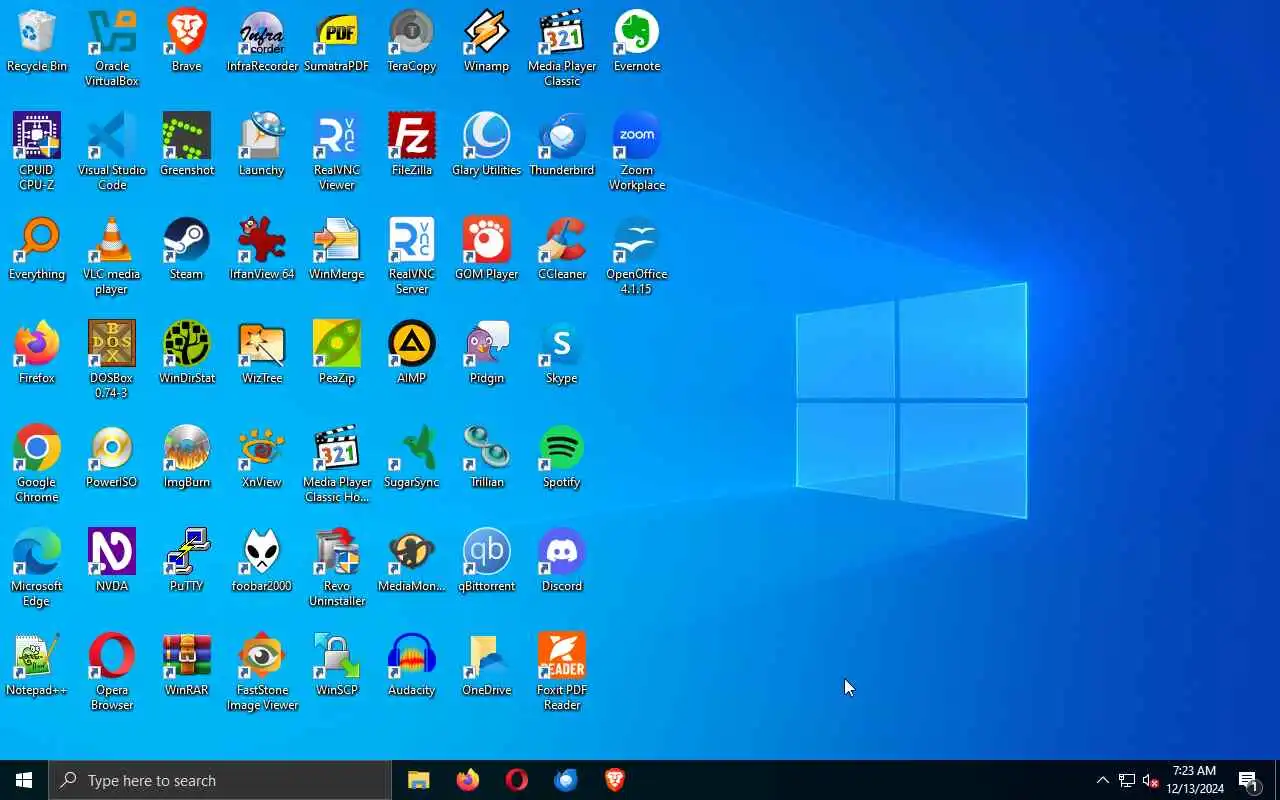The image size is (1280, 800).
Task: Select the VLC media player icon
Action: click(x=112, y=257)
